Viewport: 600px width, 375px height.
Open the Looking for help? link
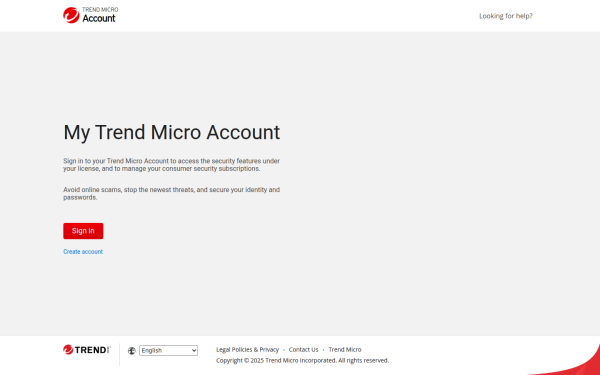pyautogui.click(x=506, y=16)
